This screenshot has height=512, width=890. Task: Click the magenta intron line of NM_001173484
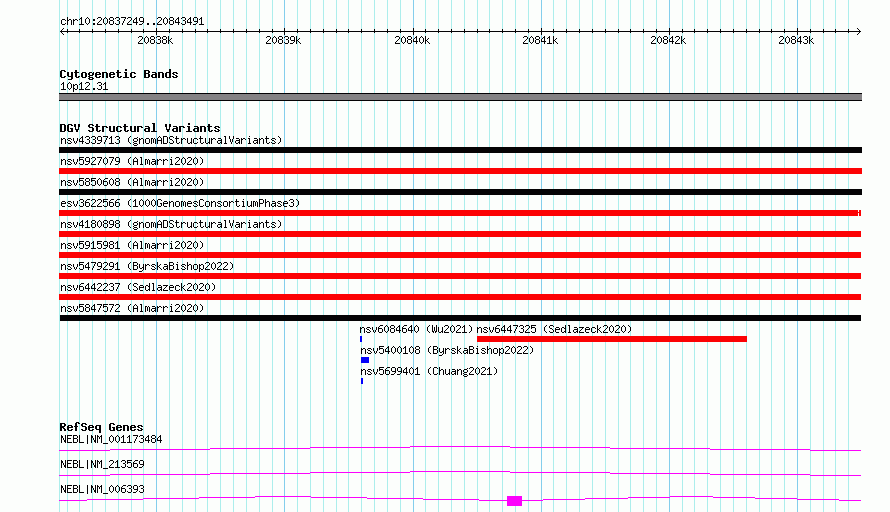point(460,448)
